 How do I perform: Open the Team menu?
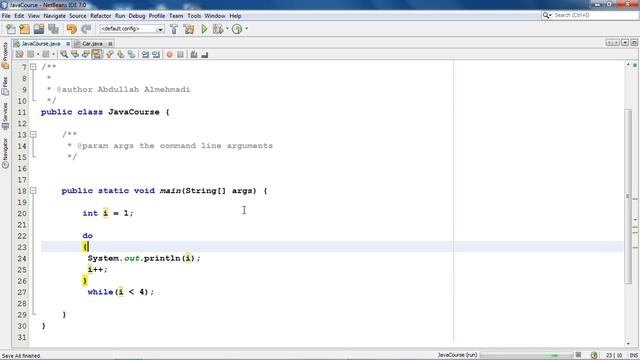click(176, 16)
